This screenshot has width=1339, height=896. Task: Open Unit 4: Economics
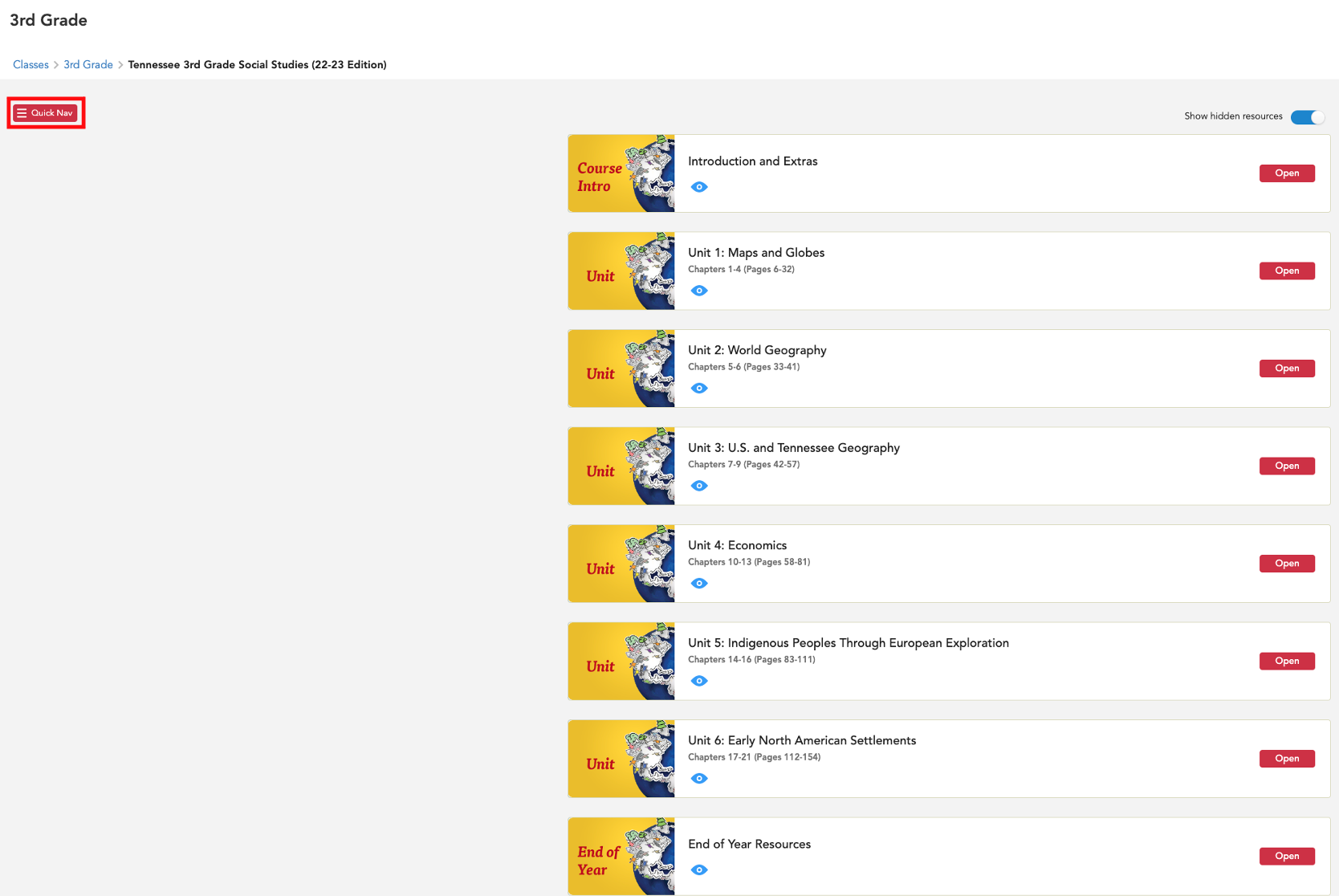(x=1287, y=564)
